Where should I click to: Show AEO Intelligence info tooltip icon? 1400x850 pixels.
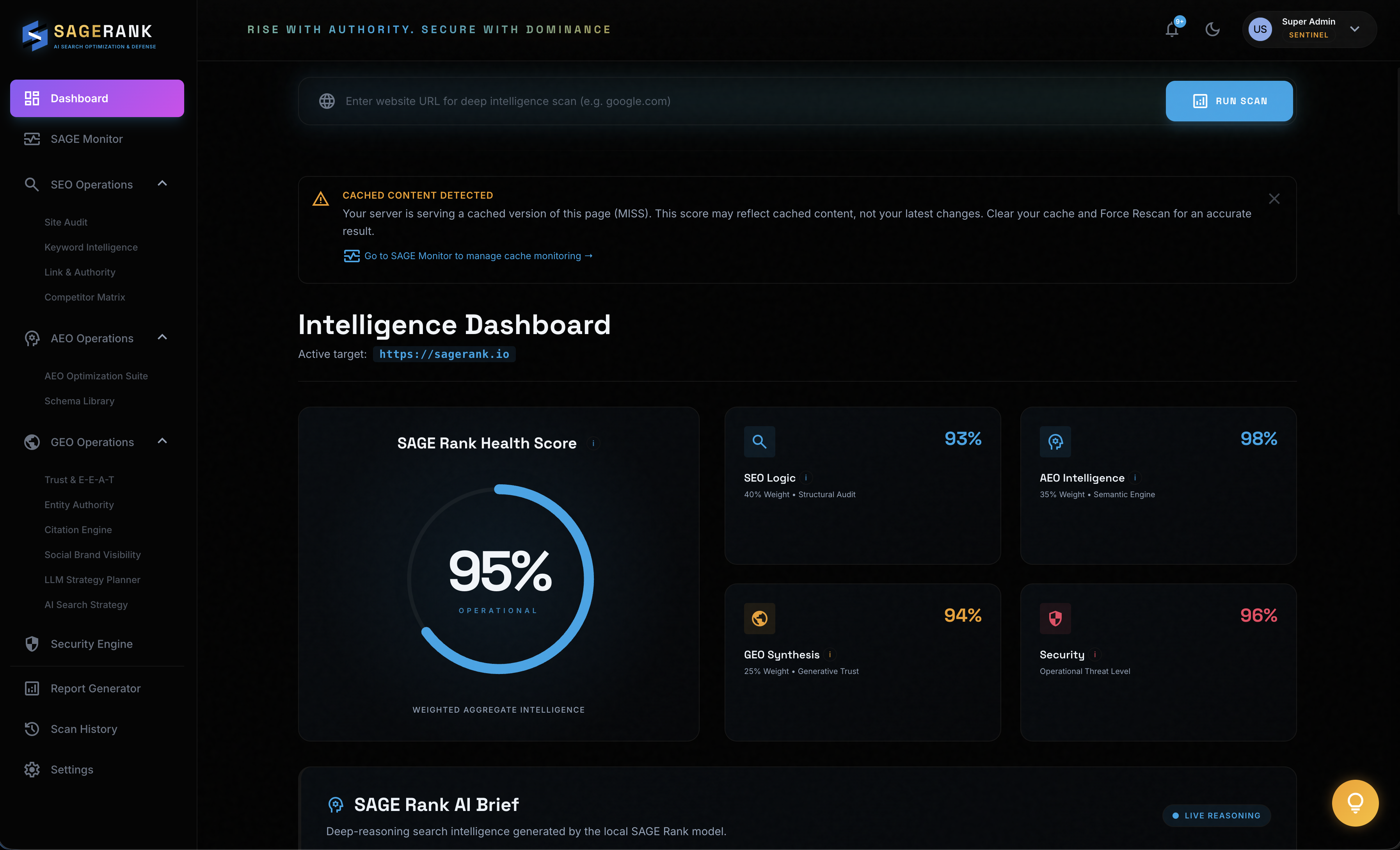[1135, 478]
